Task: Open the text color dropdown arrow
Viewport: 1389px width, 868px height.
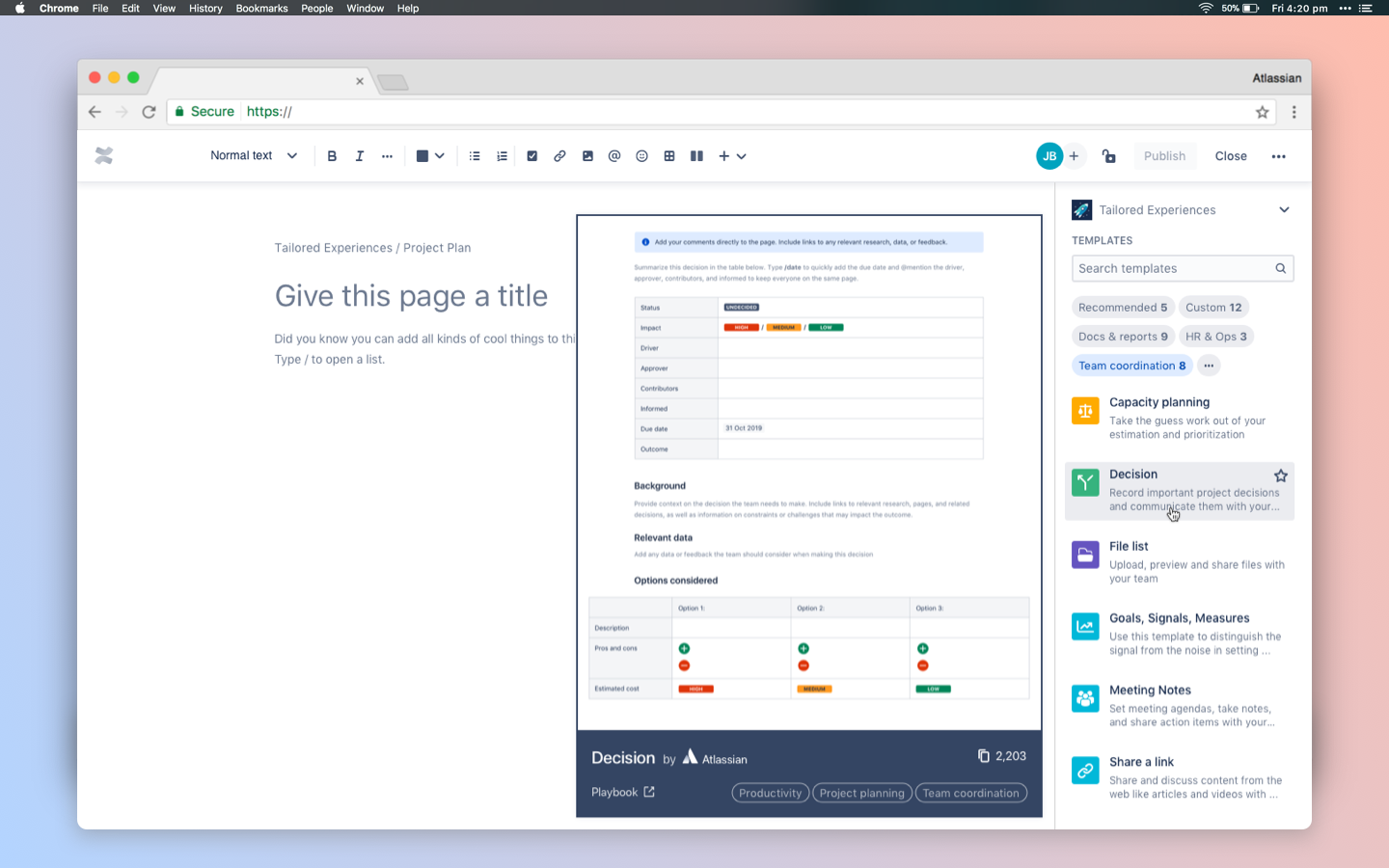Action: [x=440, y=156]
